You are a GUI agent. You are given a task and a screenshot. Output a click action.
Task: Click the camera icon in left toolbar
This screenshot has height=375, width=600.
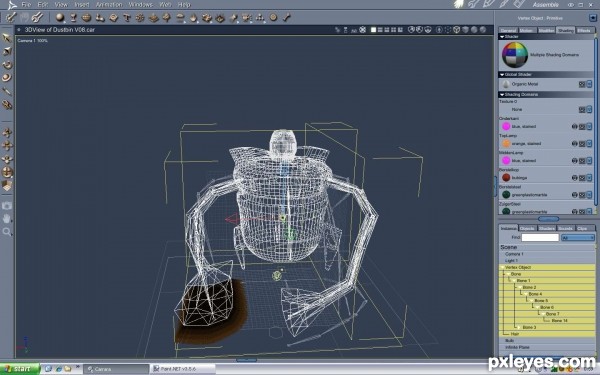7,205
